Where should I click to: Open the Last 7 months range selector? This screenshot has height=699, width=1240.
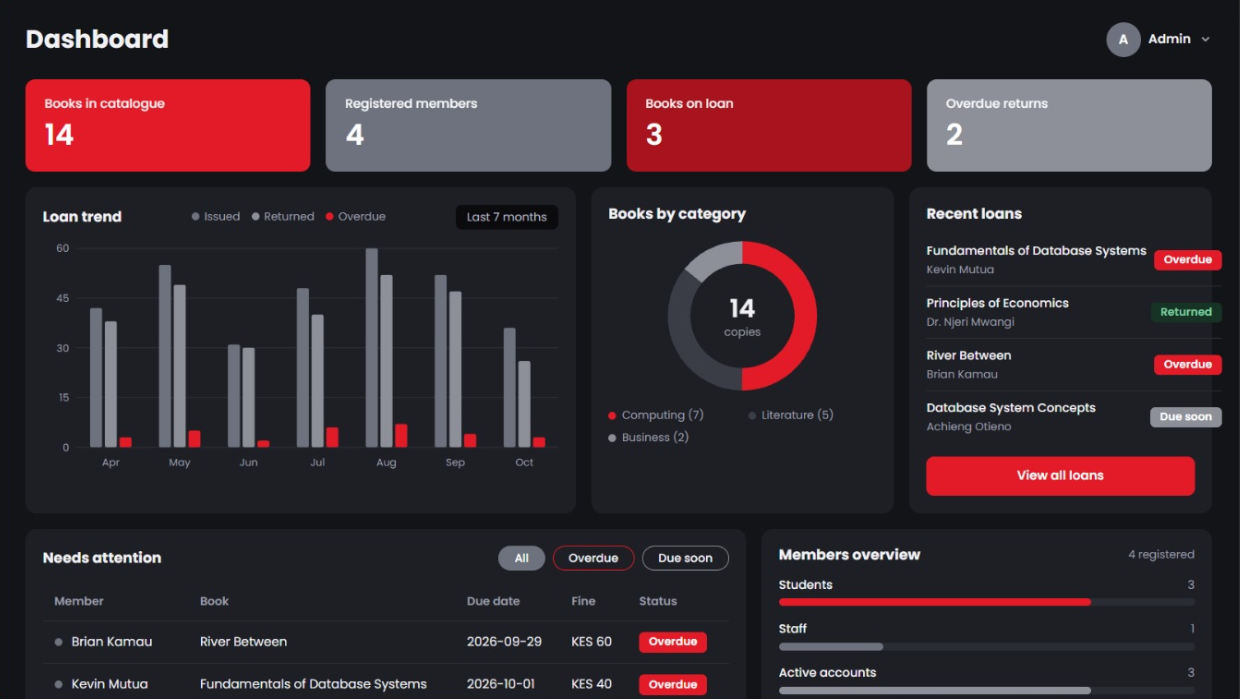coord(507,217)
